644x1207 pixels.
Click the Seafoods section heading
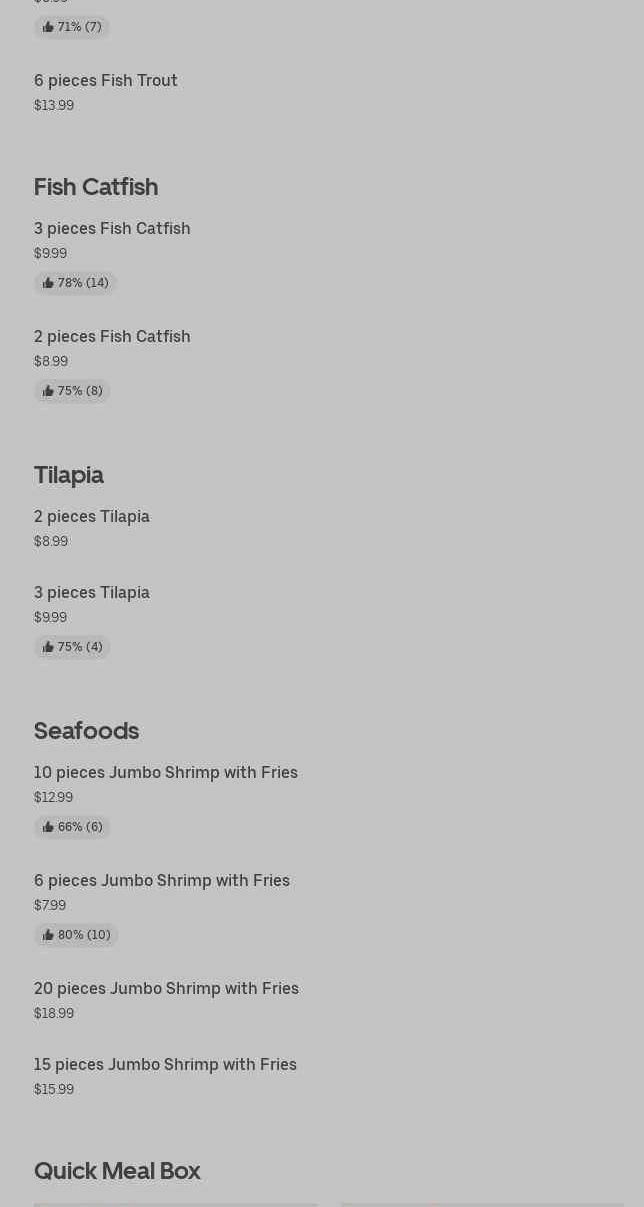pyautogui.click(x=87, y=731)
